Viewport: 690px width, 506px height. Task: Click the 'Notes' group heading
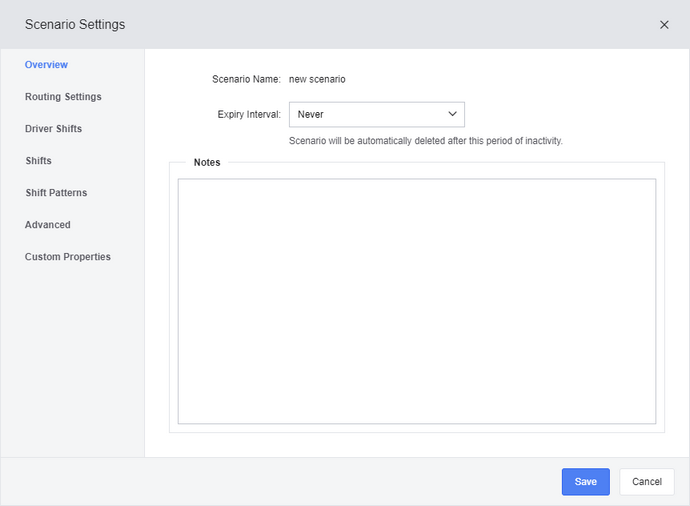click(207, 162)
